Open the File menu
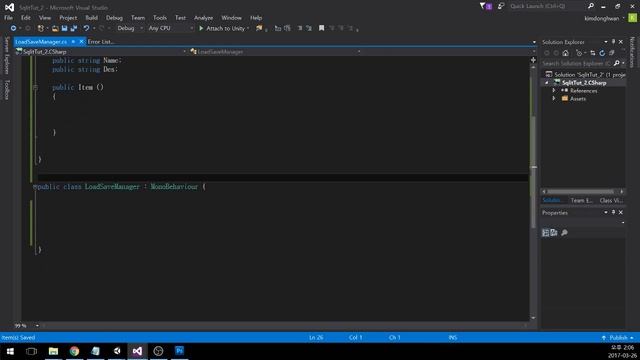This screenshot has width=640, height=360. click(x=8, y=18)
